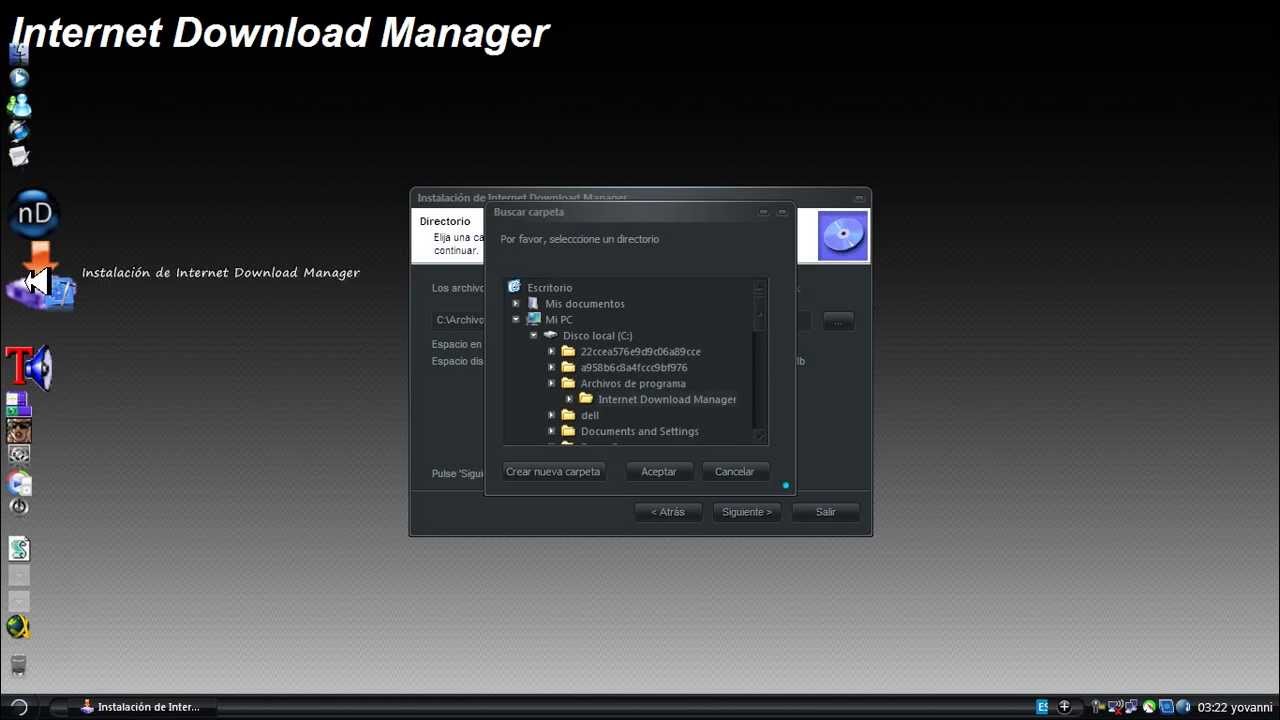Select Mis documentos in the folder tree

point(585,304)
